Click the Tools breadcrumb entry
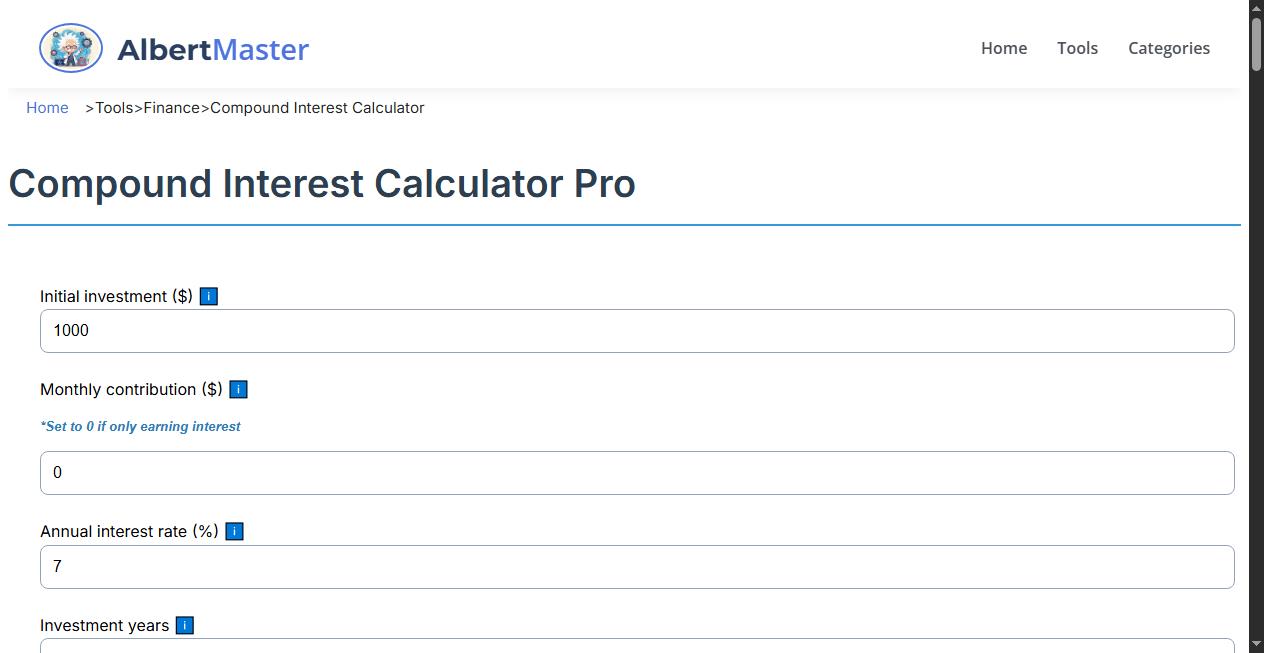This screenshot has height=653, width=1264. (113, 107)
